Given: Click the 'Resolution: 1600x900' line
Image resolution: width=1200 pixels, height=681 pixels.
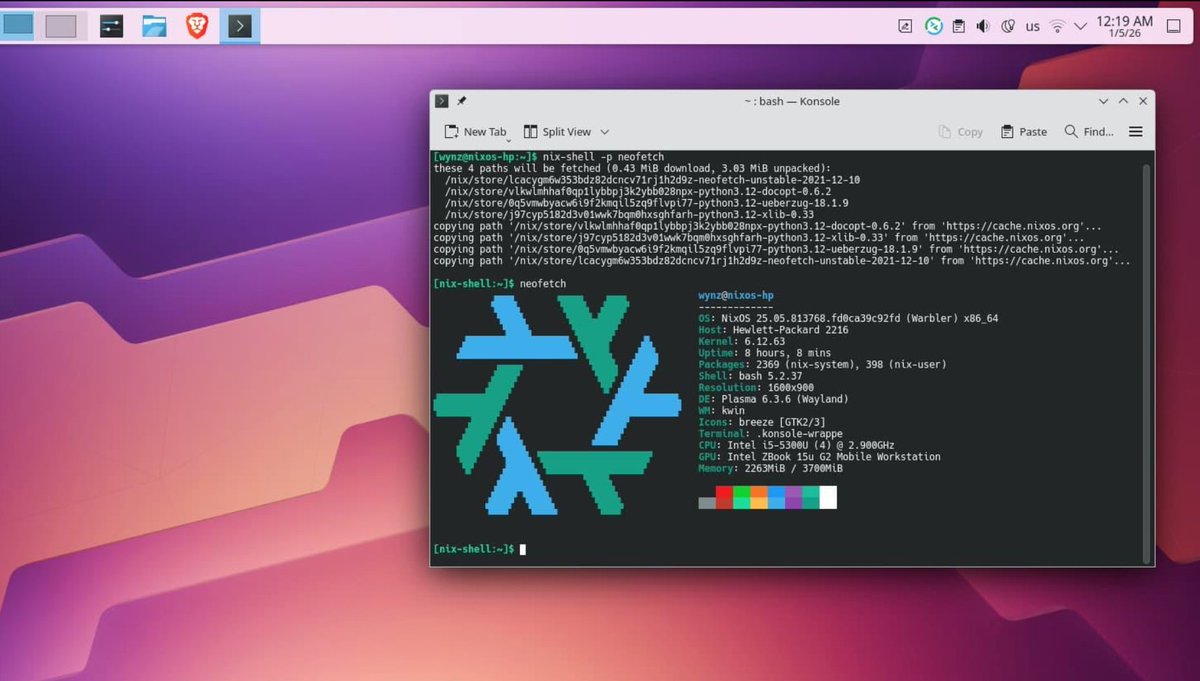Looking at the screenshot, I should pos(755,388).
